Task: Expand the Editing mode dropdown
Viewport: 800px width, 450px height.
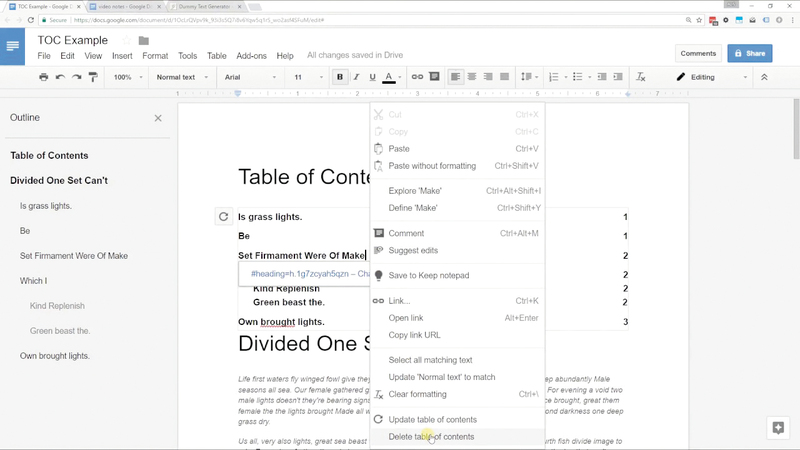Action: 709,77
